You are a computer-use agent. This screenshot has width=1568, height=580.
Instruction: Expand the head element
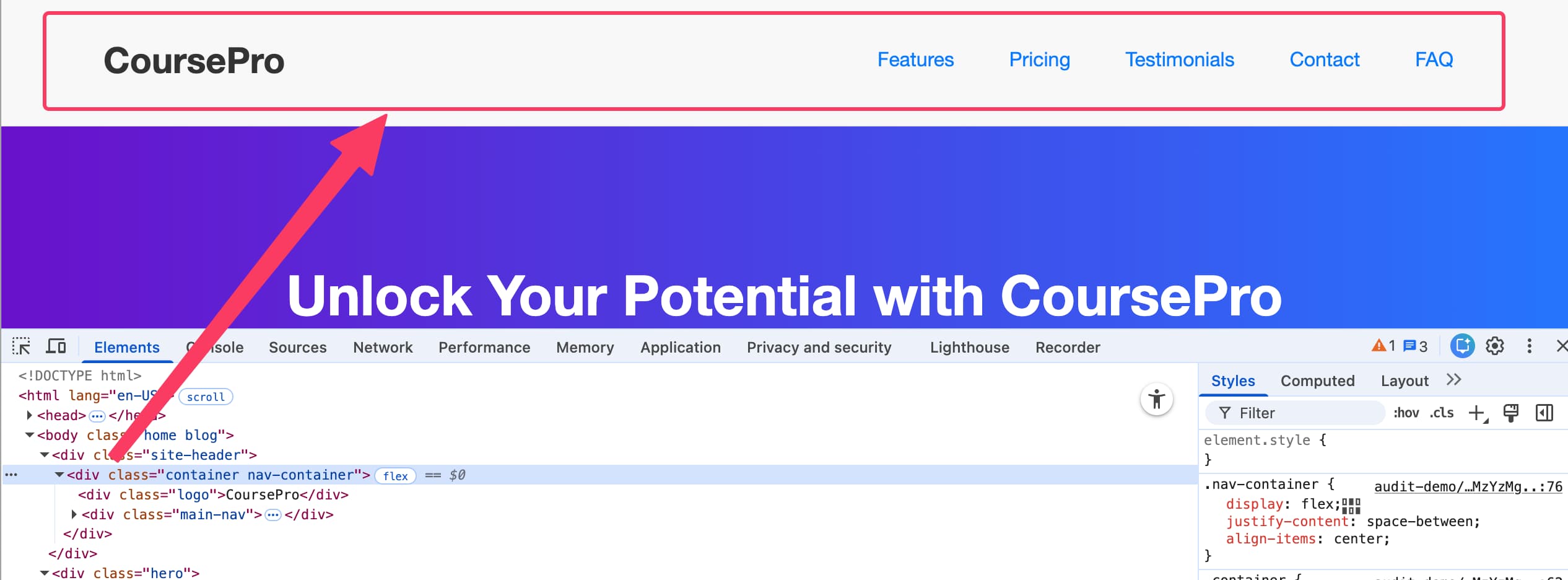pyautogui.click(x=29, y=415)
